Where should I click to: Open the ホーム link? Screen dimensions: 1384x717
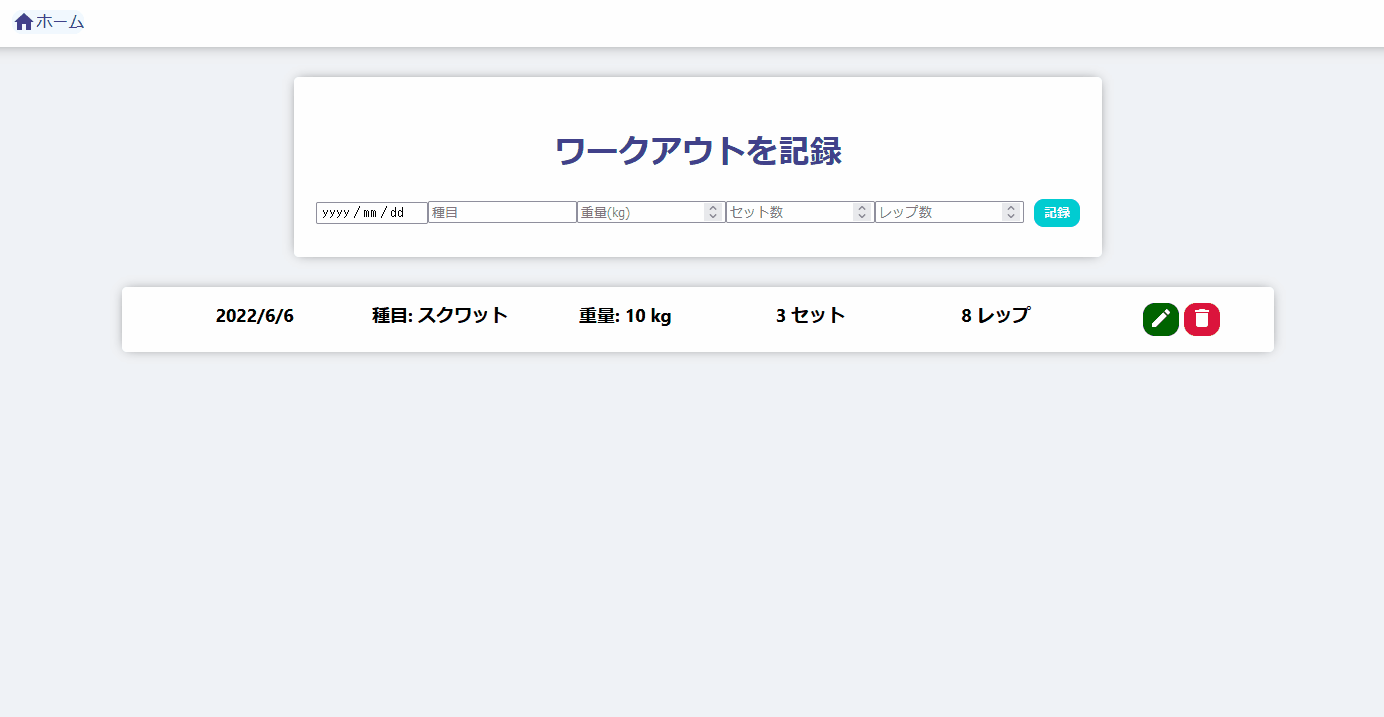pos(50,22)
